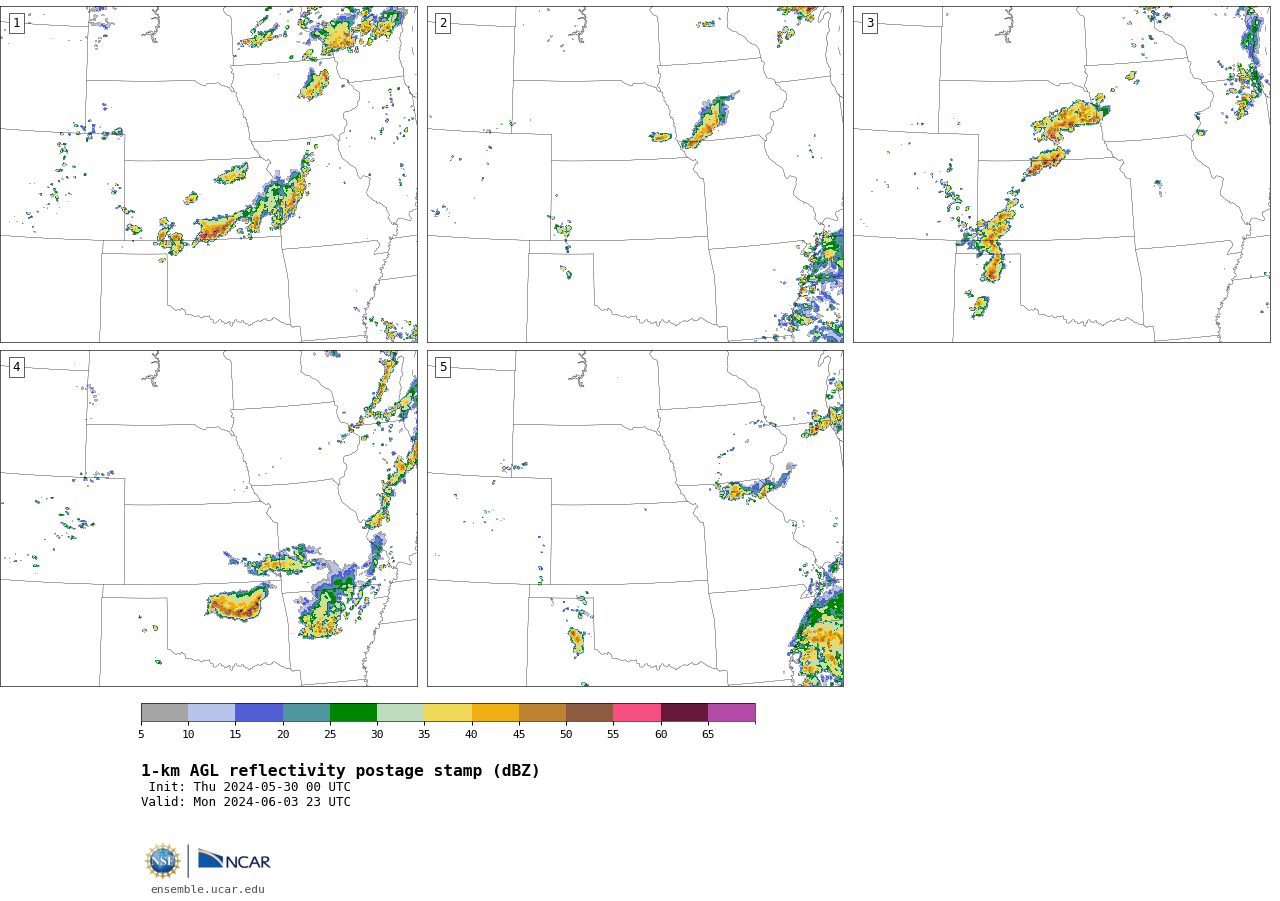Click the dark green 25-30 dBZ swatch
Image resolution: width=1280 pixels, height=901 pixels.
pyautogui.click(x=353, y=713)
